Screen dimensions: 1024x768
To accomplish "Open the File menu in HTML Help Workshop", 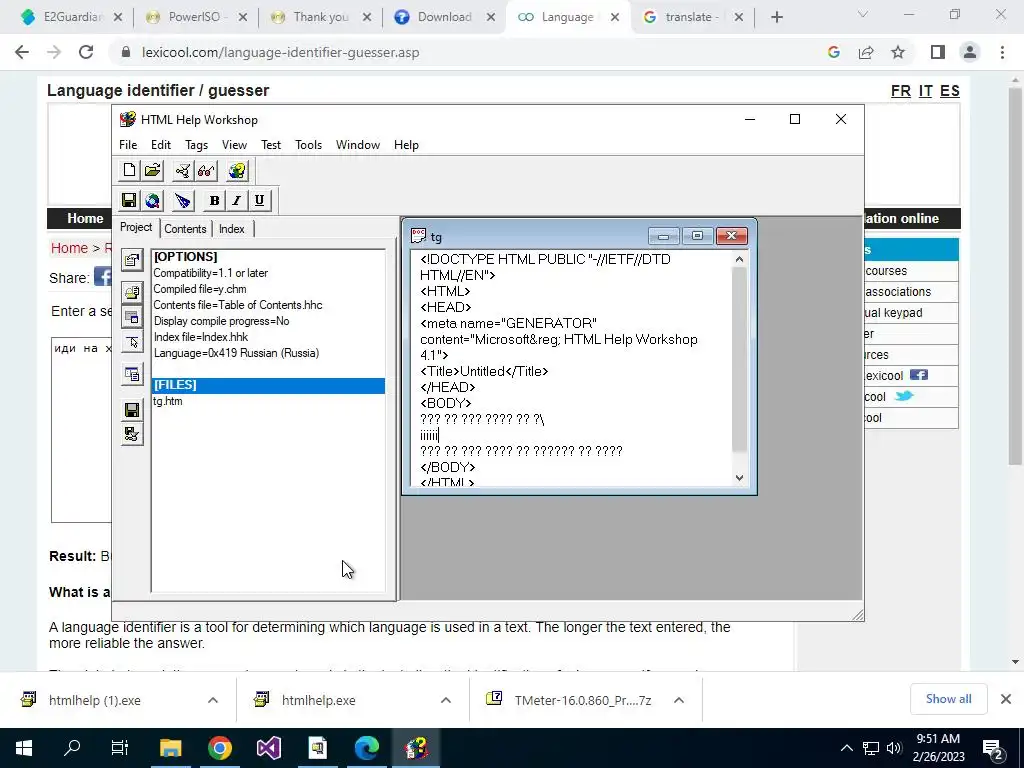I will [128, 145].
